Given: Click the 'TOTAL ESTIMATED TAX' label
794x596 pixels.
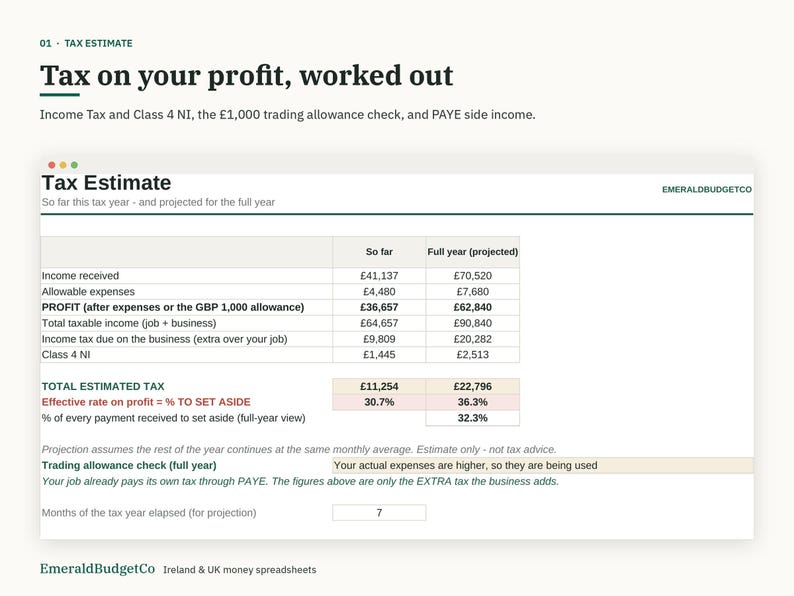Looking at the screenshot, I should (x=103, y=386).
